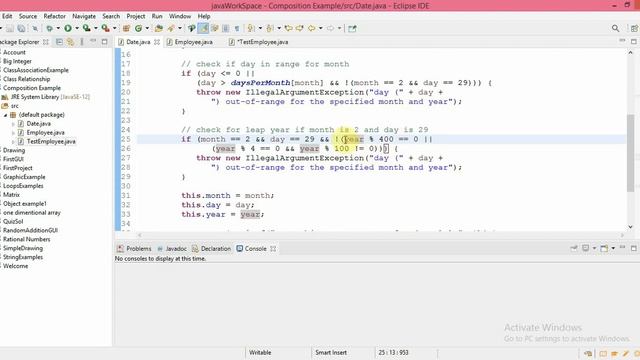Click the editor scroll down arrow
Viewport: 640px width, 360px height.
click(x=631, y=227)
